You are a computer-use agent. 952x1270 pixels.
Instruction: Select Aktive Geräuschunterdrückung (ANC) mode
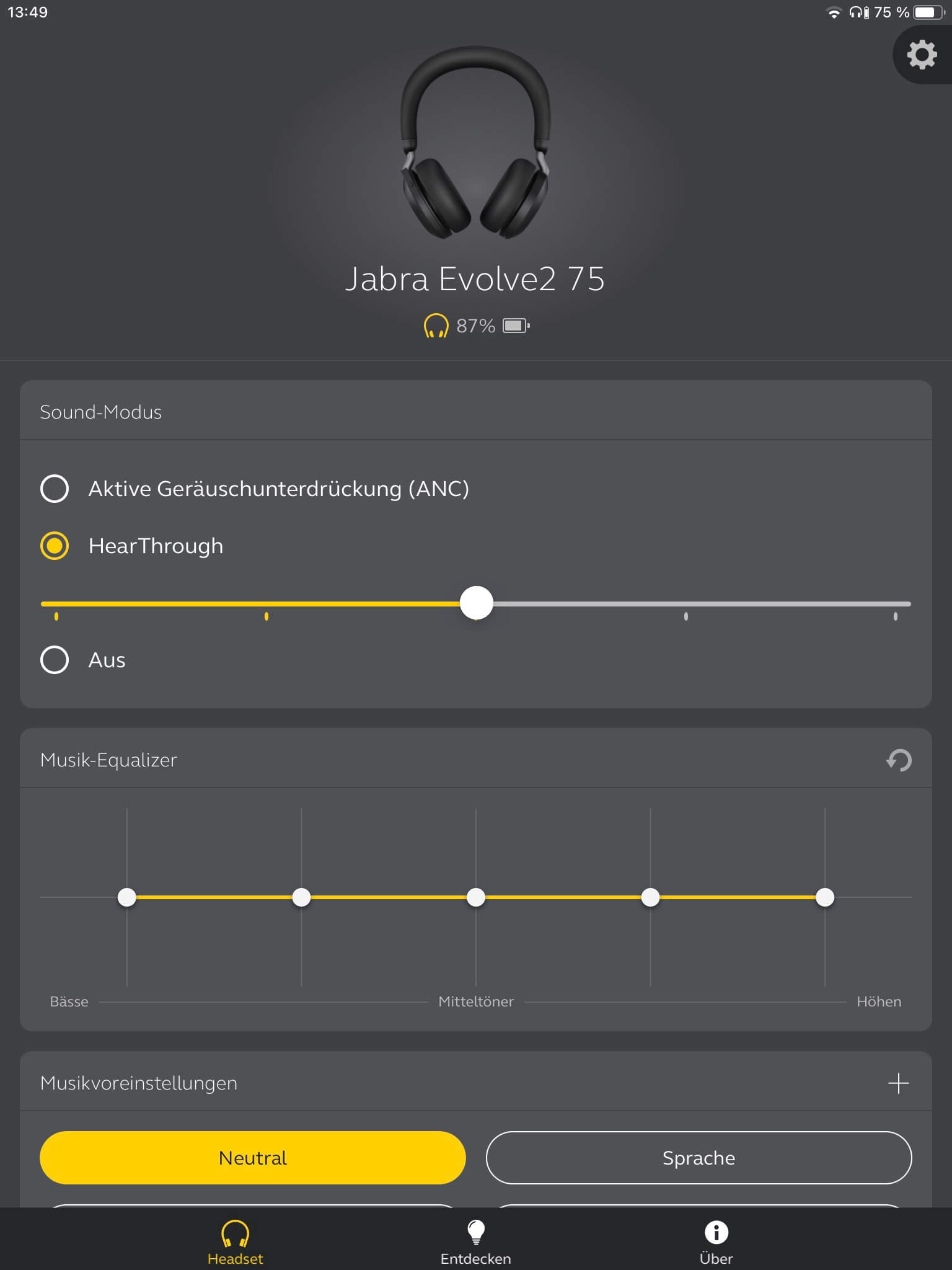click(55, 489)
